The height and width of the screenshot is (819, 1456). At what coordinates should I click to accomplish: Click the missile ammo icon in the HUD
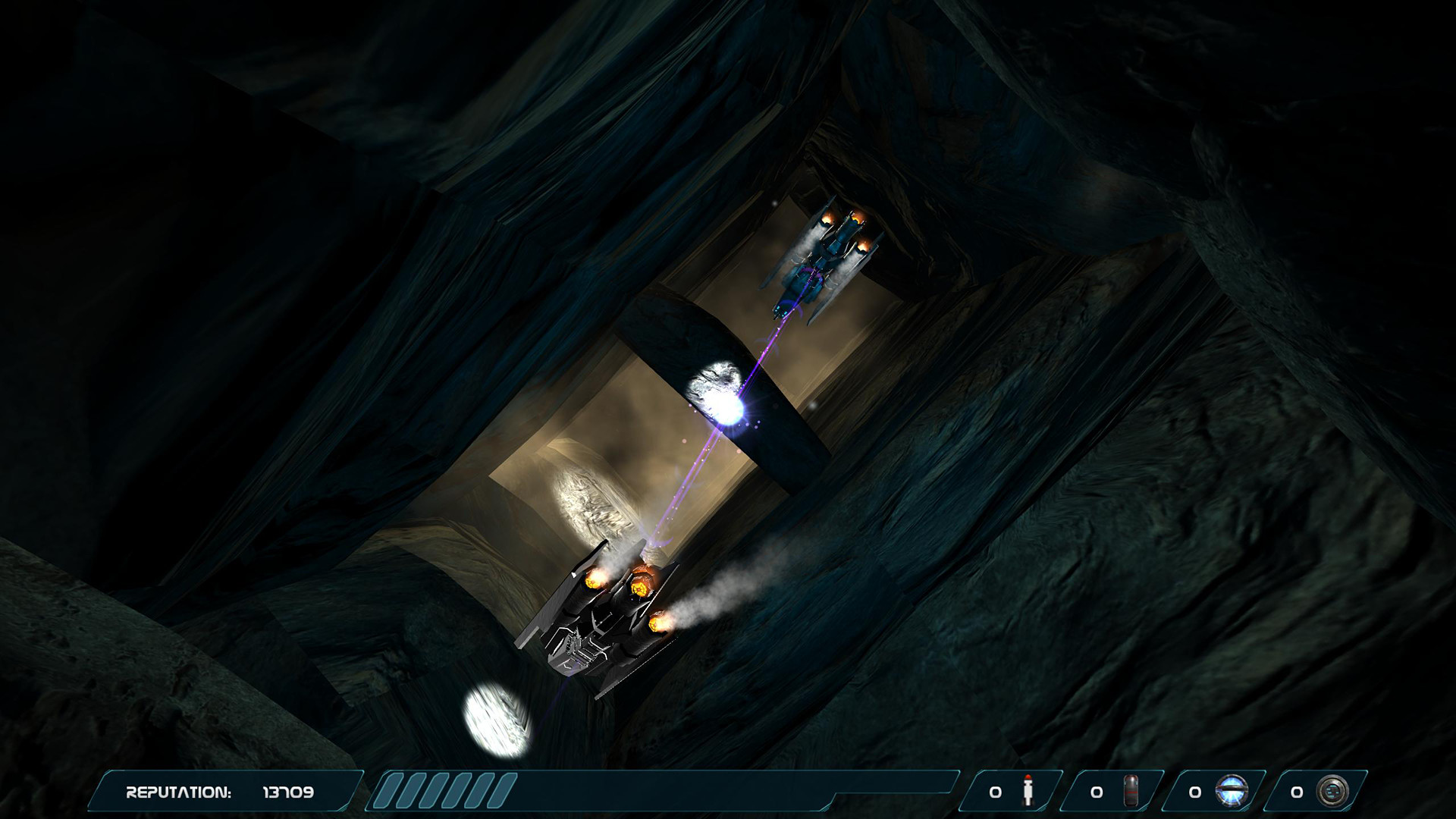(1028, 792)
